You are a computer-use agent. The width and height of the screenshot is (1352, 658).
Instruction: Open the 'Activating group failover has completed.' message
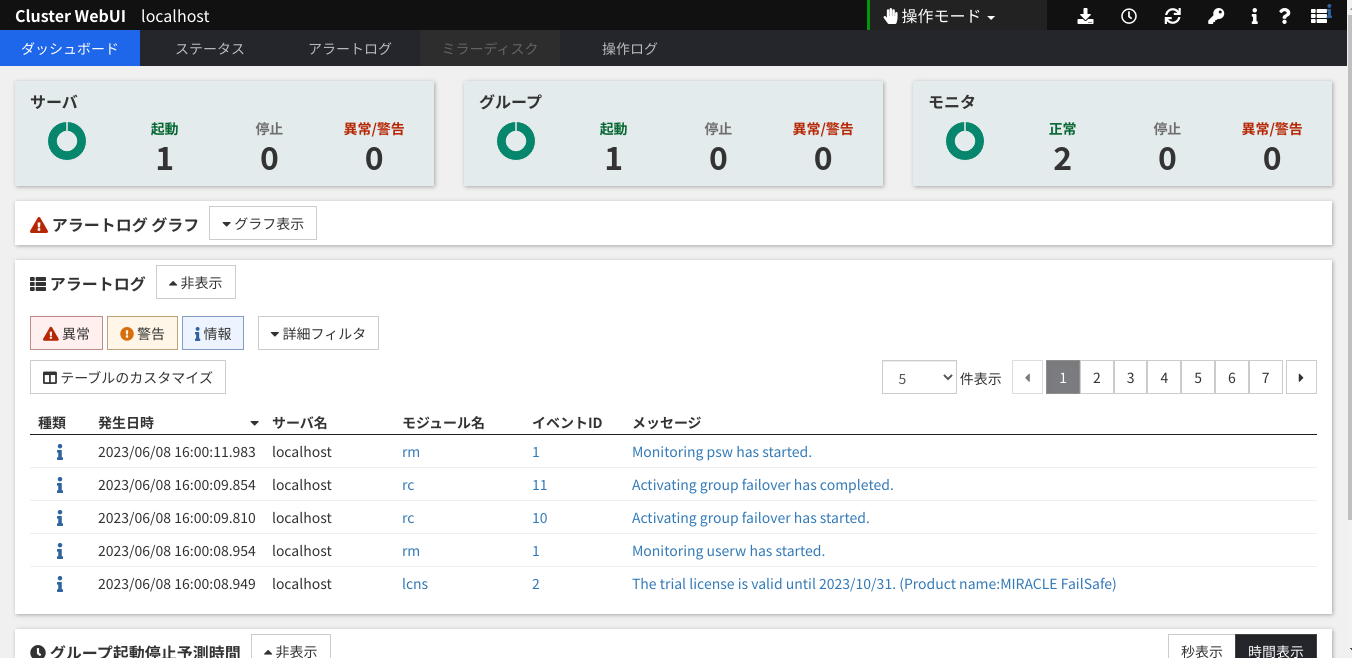tap(762, 485)
